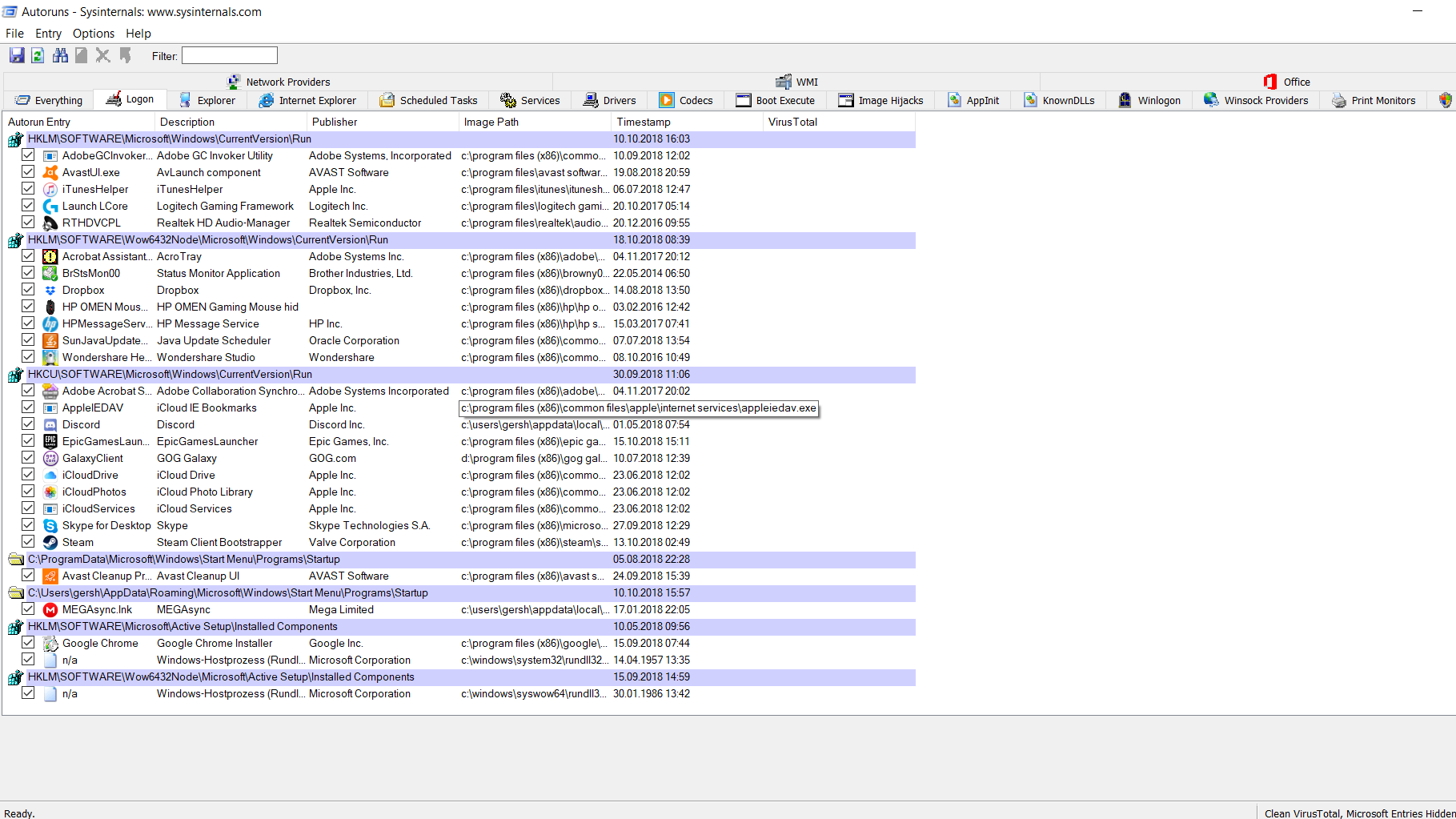The width and height of the screenshot is (1456, 819).
Task: Switch to the Scheduled Tasks tab
Action: point(429,100)
